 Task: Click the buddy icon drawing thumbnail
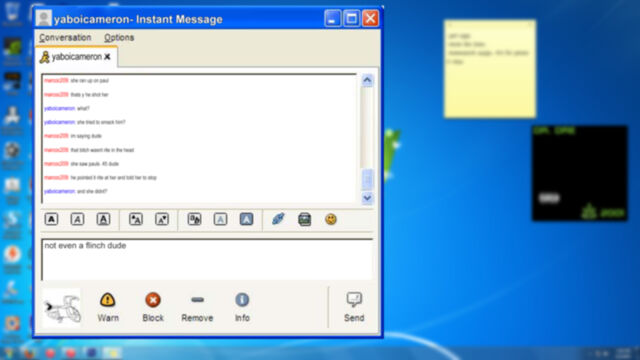[x=61, y=308]
